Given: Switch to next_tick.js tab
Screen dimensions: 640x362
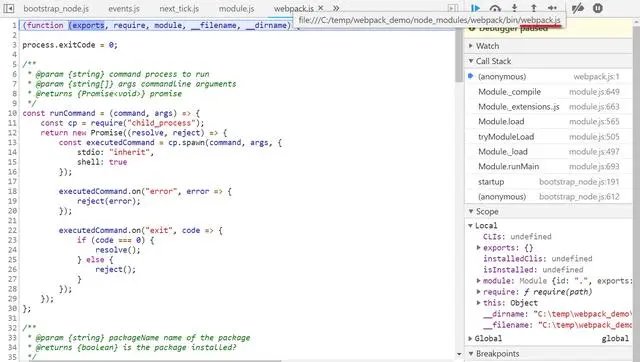Looking at the screenshot, I should [179, 8].
